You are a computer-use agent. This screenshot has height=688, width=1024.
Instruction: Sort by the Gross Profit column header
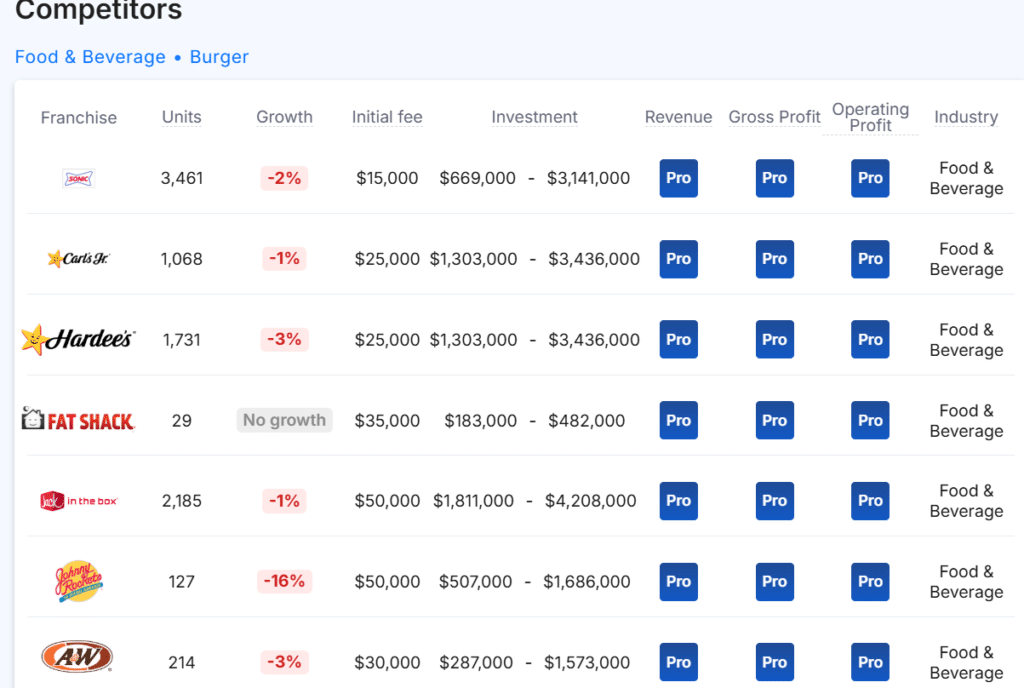[x=775, y=117]
